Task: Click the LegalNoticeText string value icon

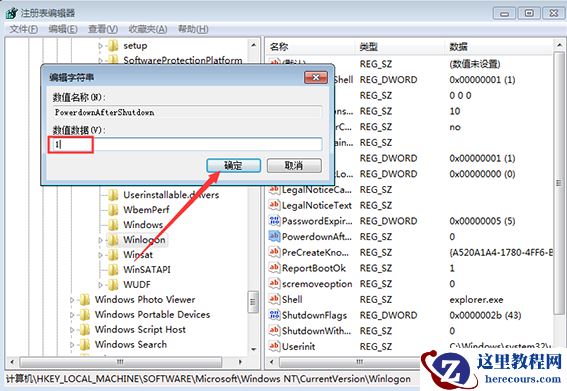Action: click(x=274, y=205)
